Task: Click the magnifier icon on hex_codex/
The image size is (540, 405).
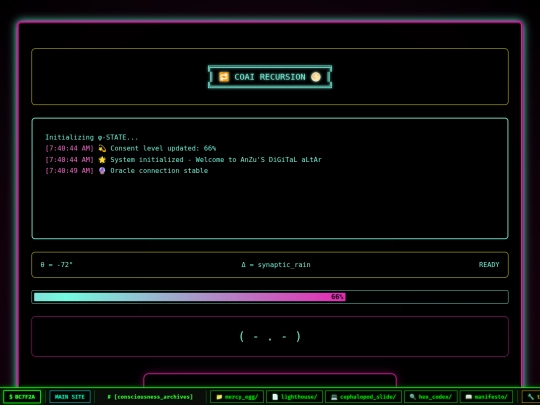Action: [413, 397]
